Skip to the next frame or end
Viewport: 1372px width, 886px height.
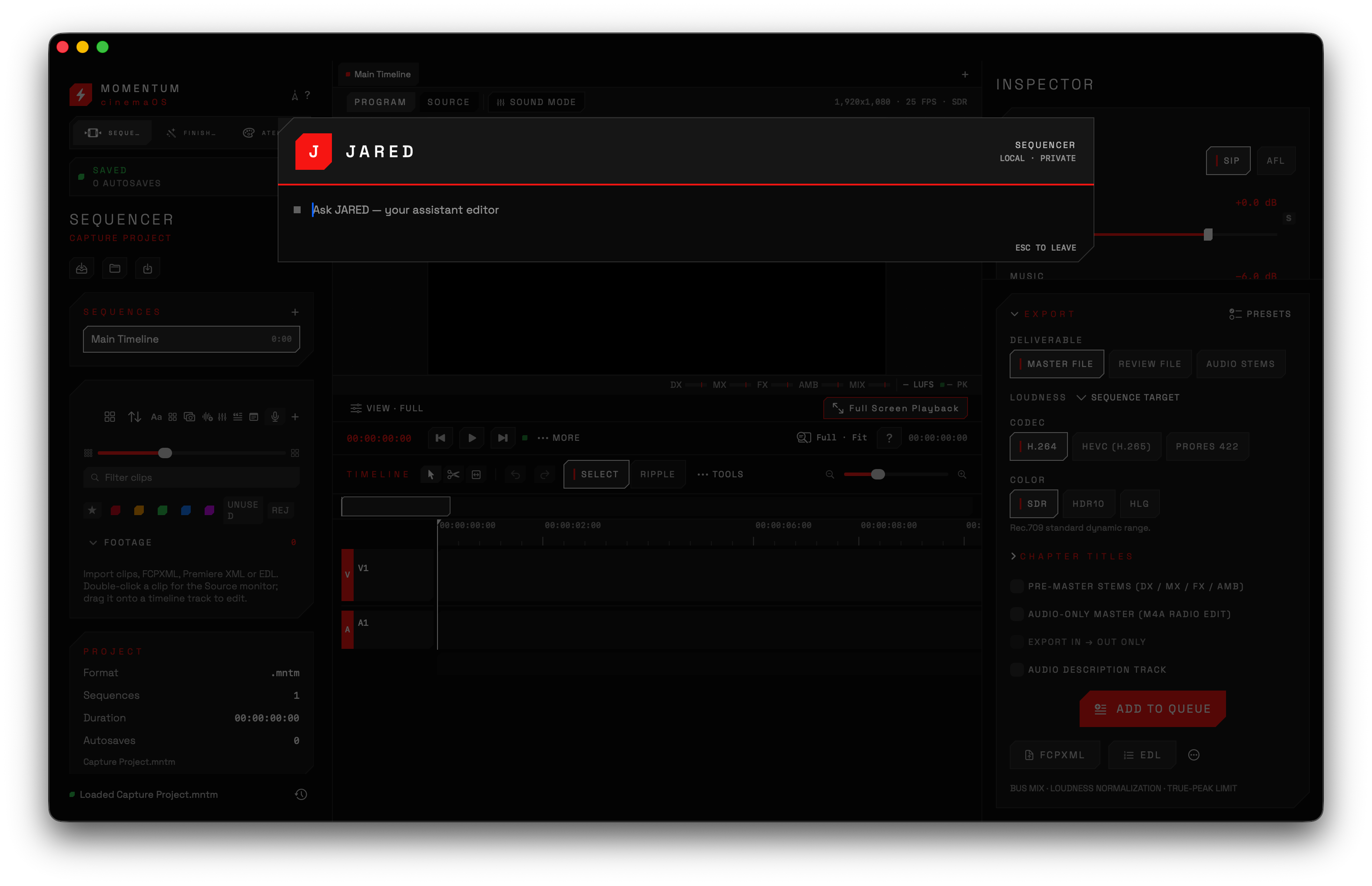coord(503,438)
